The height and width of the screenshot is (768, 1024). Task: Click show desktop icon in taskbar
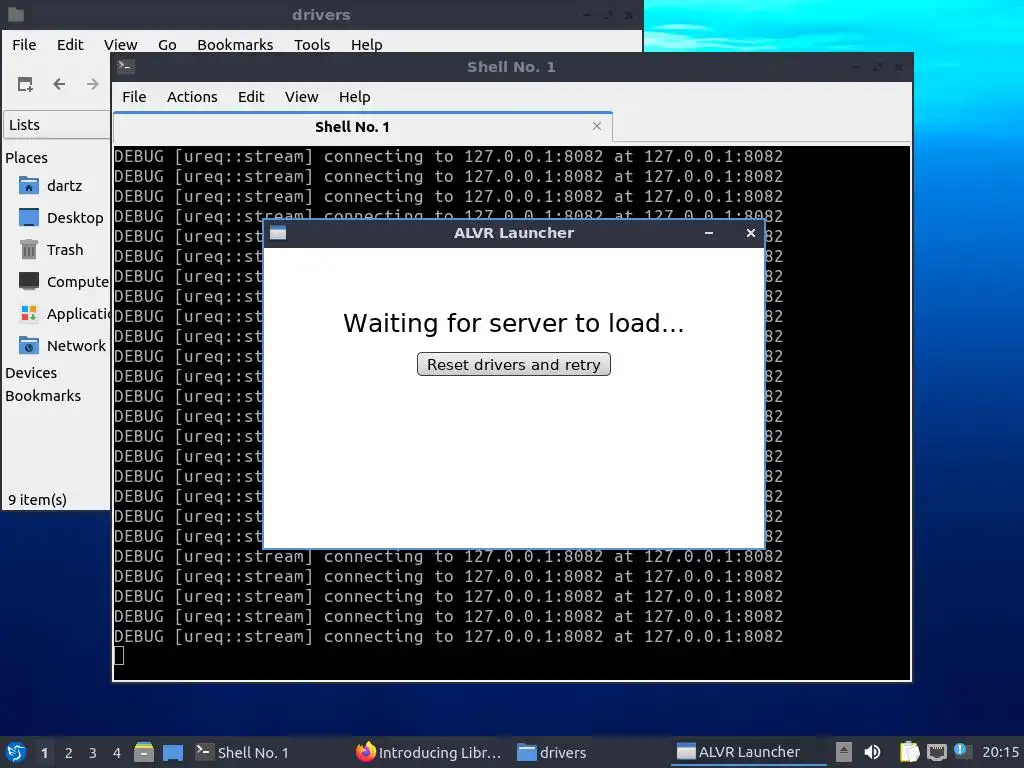(173, 752)
